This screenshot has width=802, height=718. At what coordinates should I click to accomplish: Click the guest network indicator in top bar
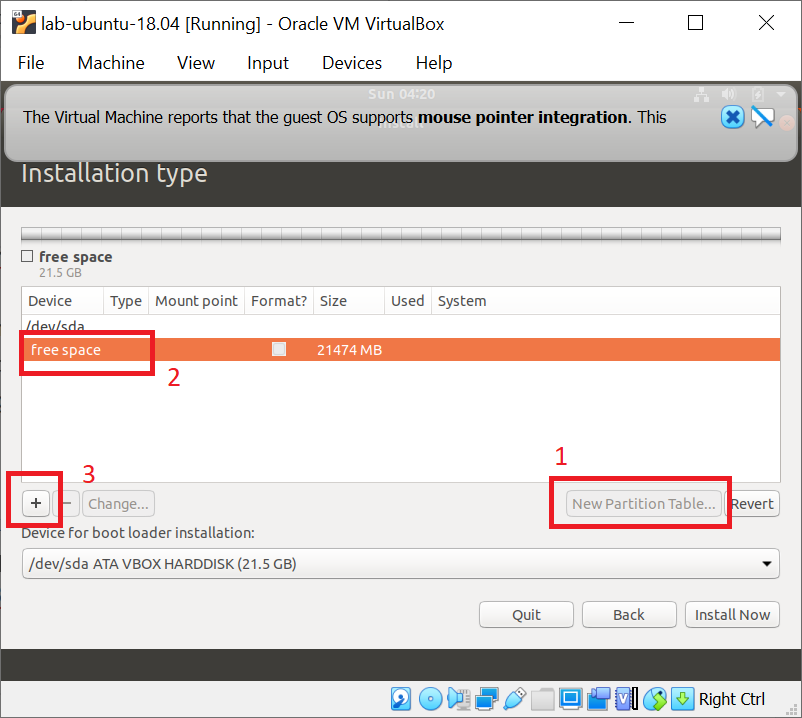point(701,94)
